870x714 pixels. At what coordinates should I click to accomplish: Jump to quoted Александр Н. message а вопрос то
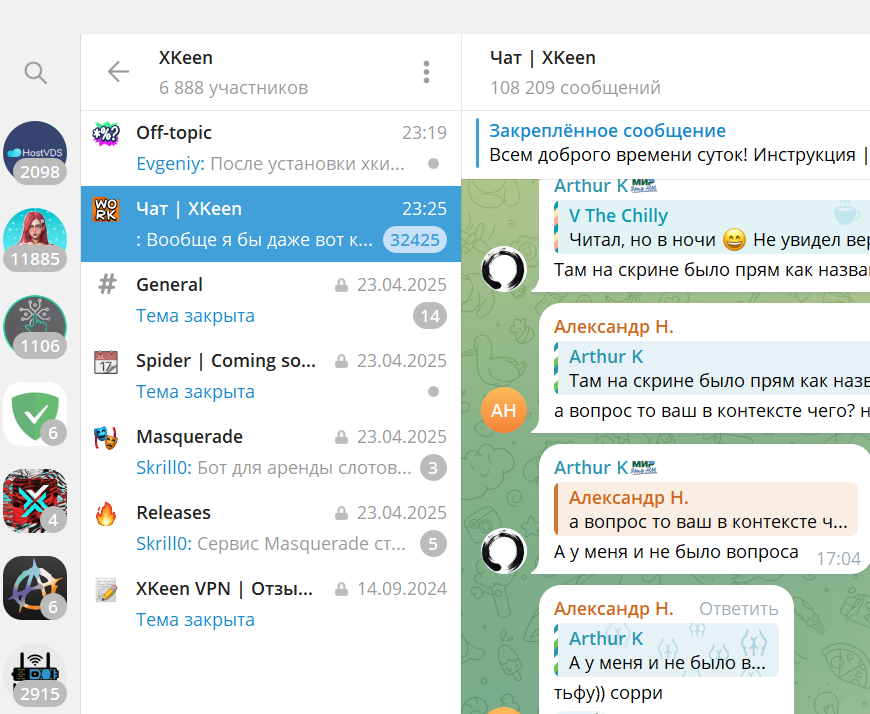706,509
